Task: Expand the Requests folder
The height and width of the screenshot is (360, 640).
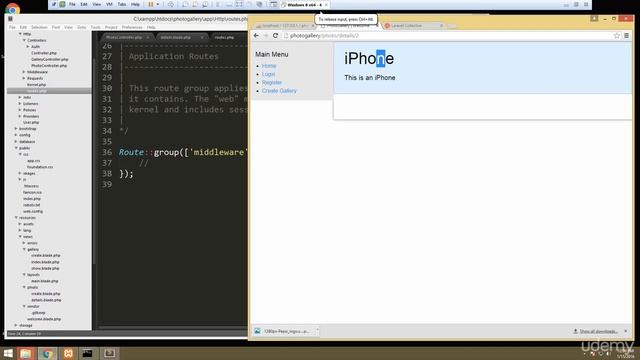Action: point(24,78)
